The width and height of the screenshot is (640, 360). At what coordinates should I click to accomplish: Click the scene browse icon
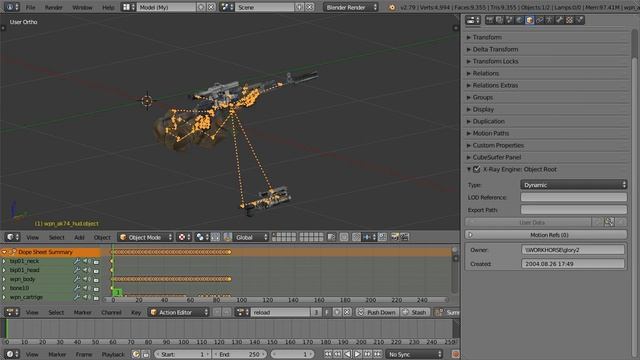point(227,7)
